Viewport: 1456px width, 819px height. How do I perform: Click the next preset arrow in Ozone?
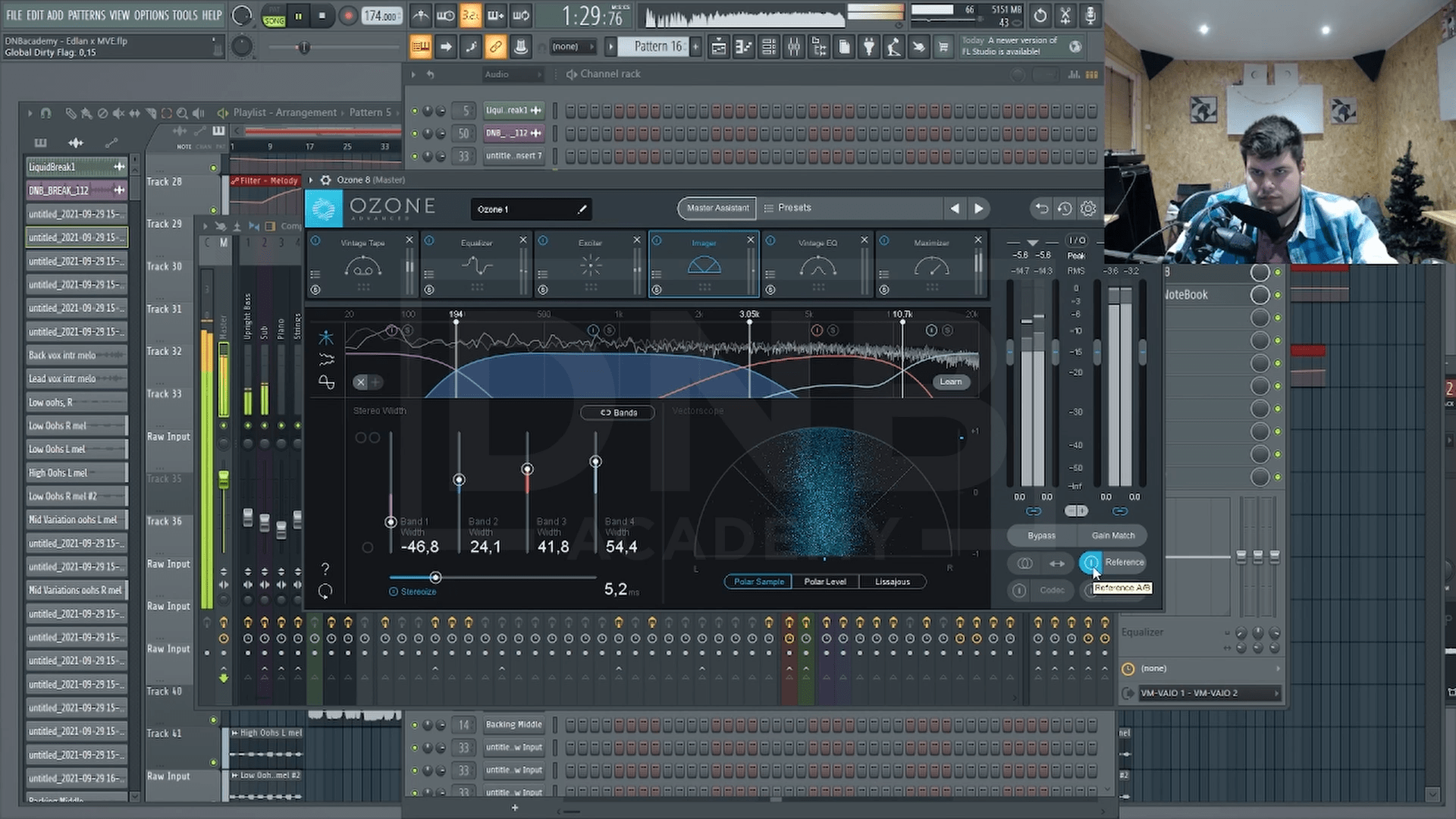pyautogui.click(x=979, y=209)
